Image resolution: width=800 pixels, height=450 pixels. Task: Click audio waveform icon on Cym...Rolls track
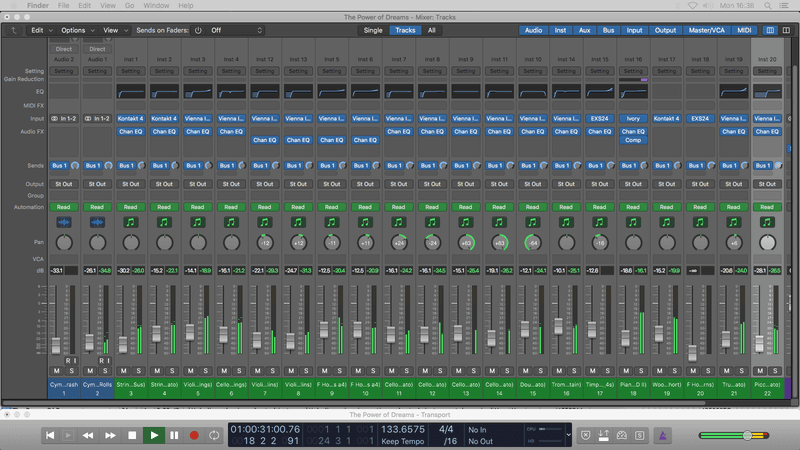pos(97,222)
